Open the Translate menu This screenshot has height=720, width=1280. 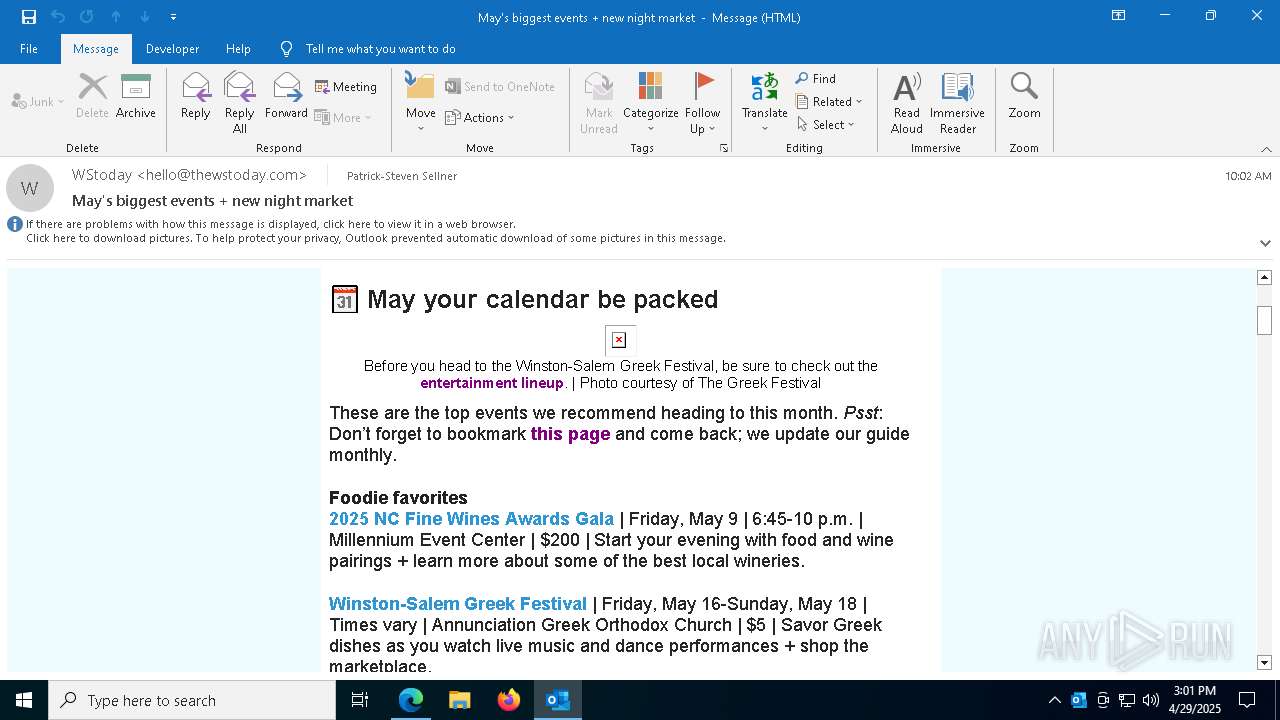point(765,103)
